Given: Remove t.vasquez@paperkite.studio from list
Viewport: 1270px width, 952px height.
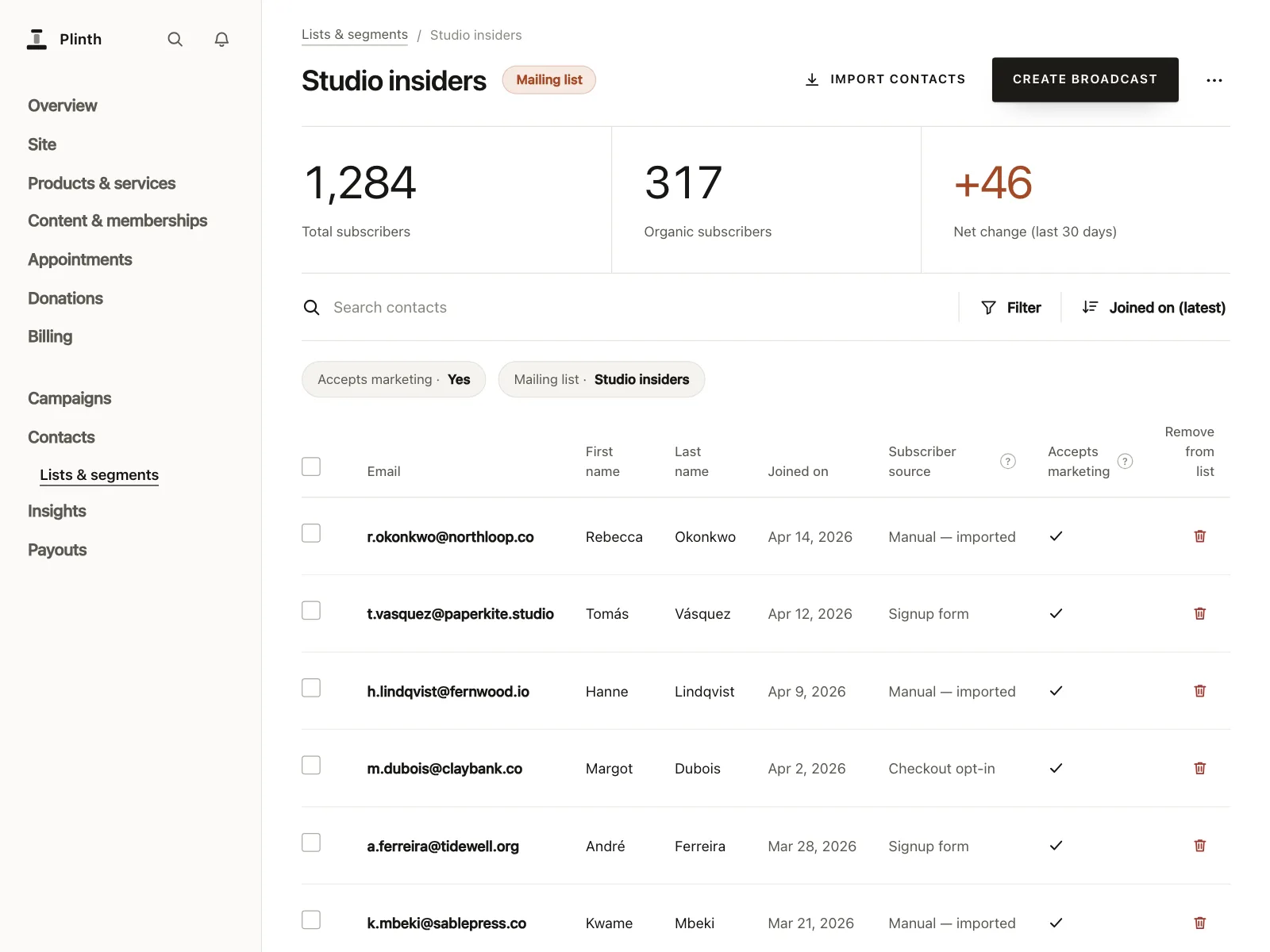Looking at the screenshot, I should pyautogui.click(x=1199, y=613).
